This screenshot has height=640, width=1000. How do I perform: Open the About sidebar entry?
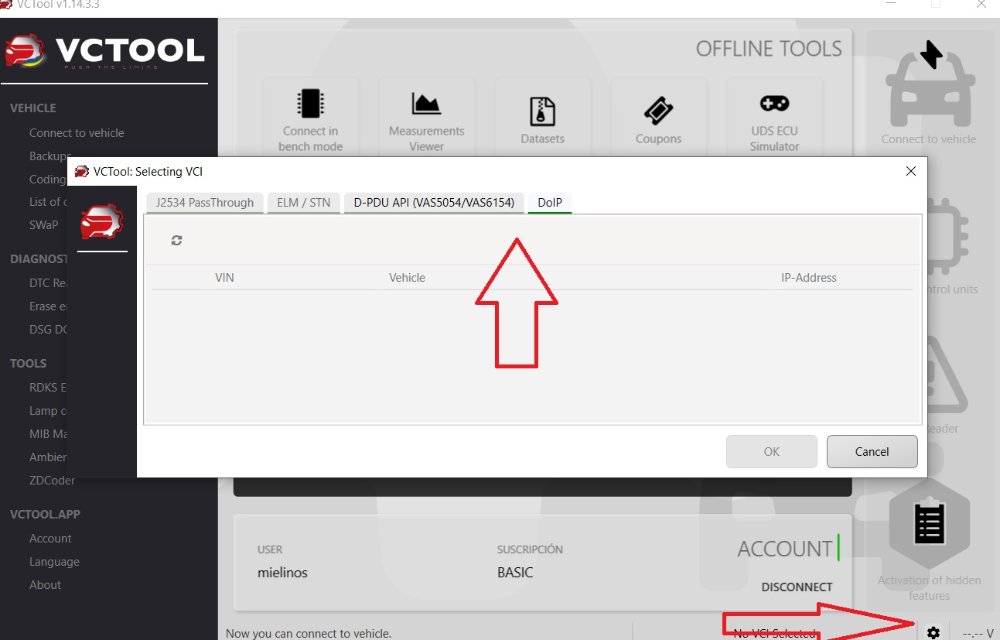coord(45,585)
